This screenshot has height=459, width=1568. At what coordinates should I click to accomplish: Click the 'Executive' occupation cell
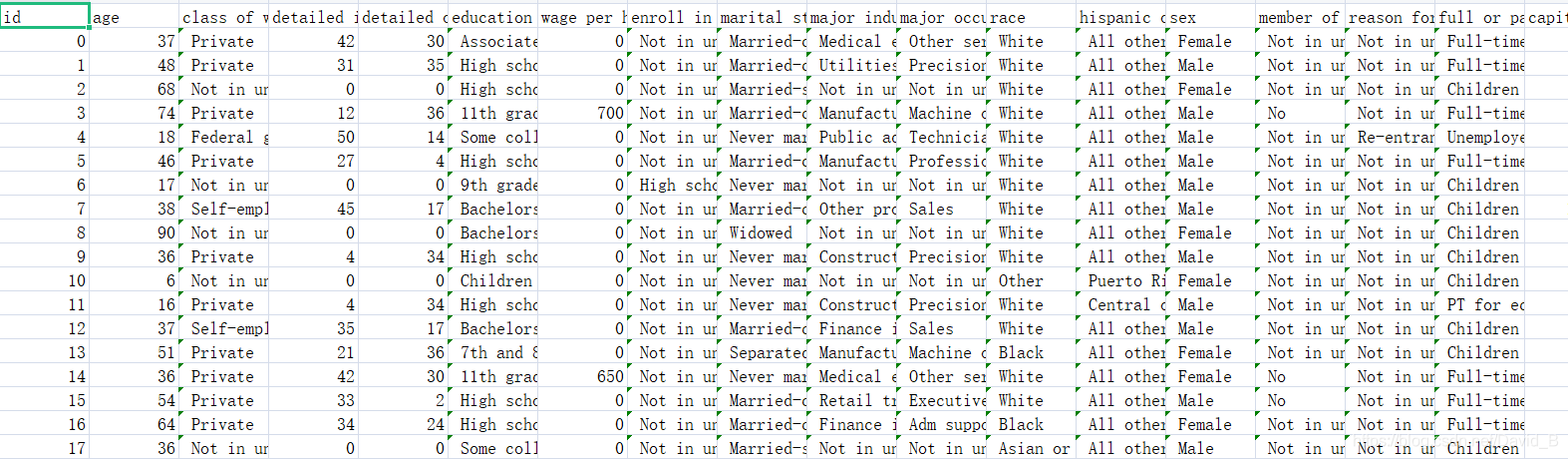942,400
